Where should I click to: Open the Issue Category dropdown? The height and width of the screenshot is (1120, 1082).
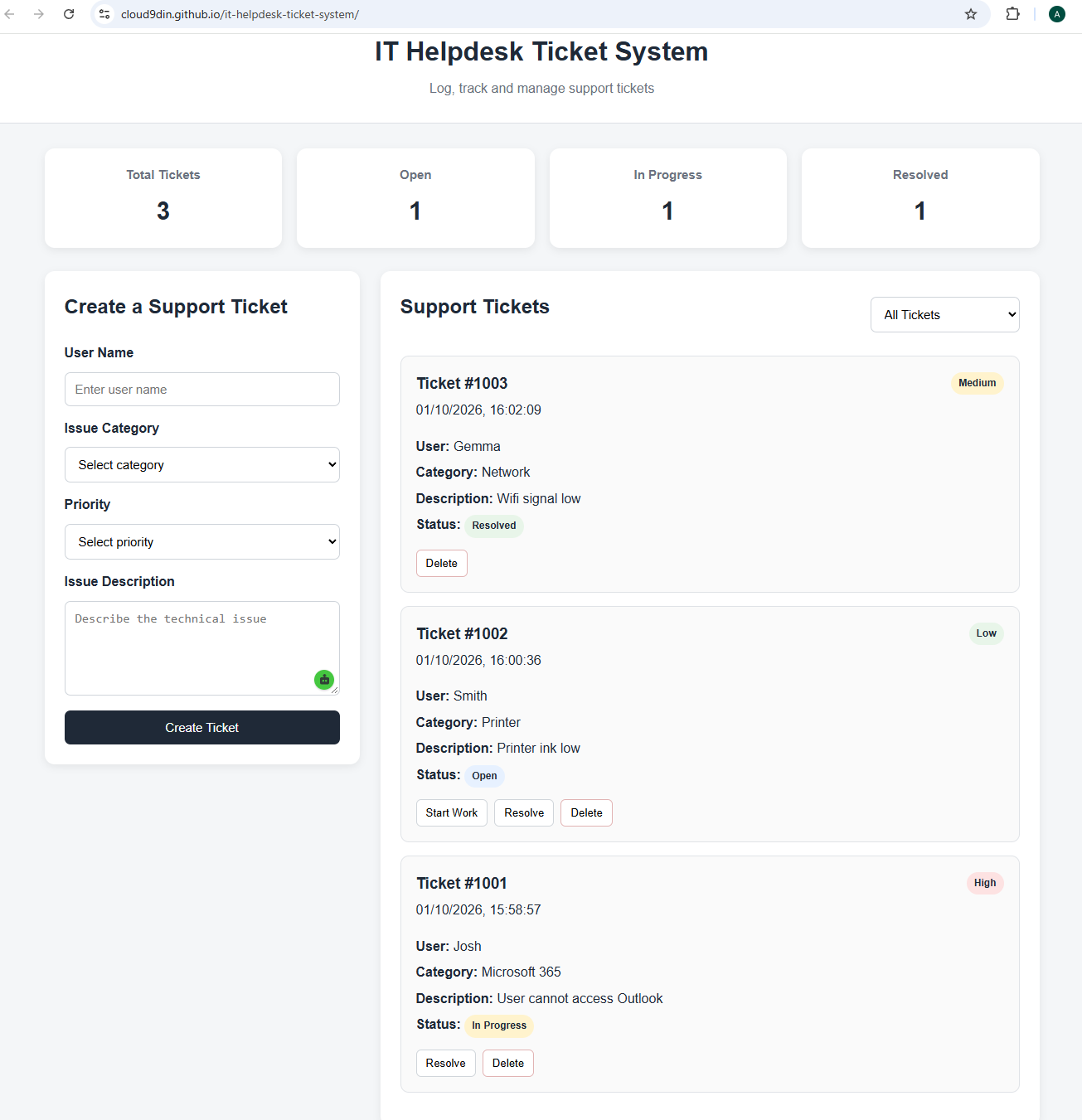pos(202,465)
